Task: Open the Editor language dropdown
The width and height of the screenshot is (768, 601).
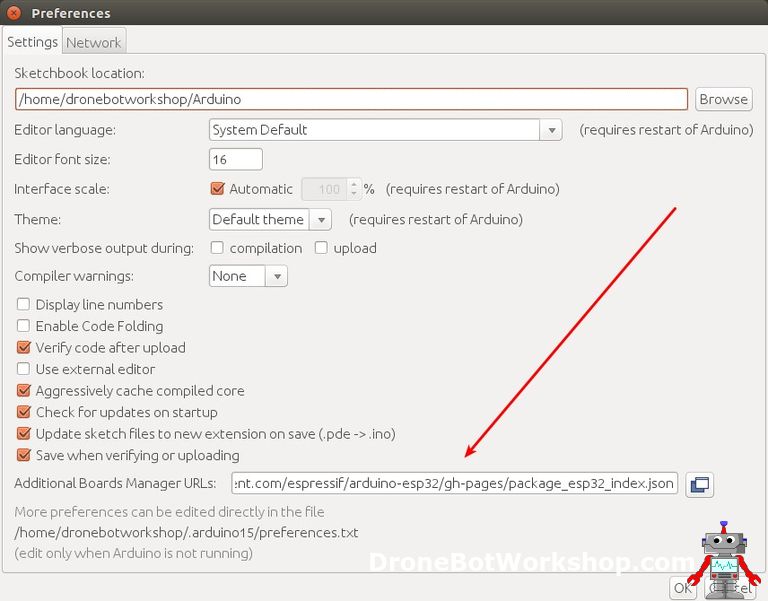Action: coord(385,130)
